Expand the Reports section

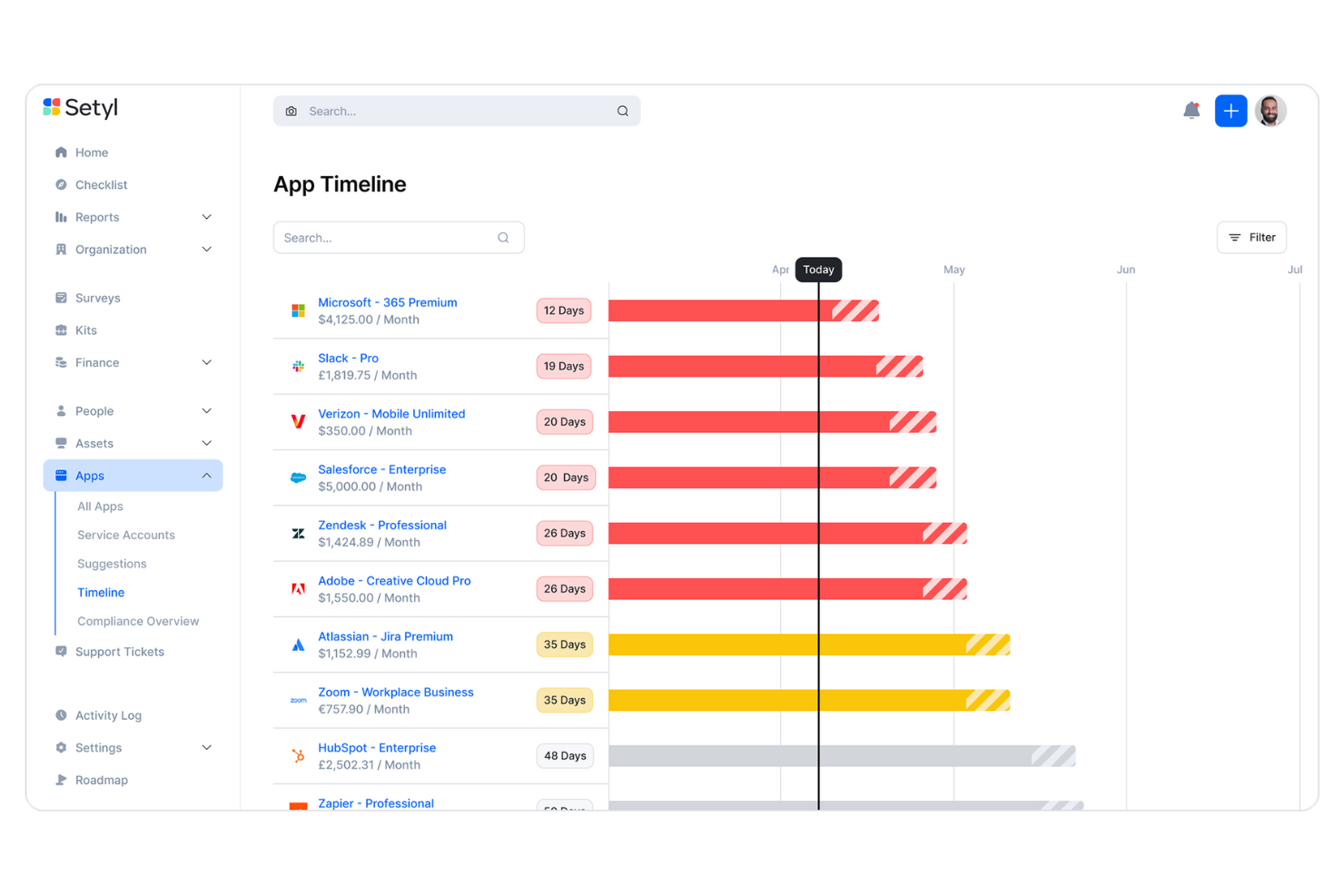click(97, 217)
